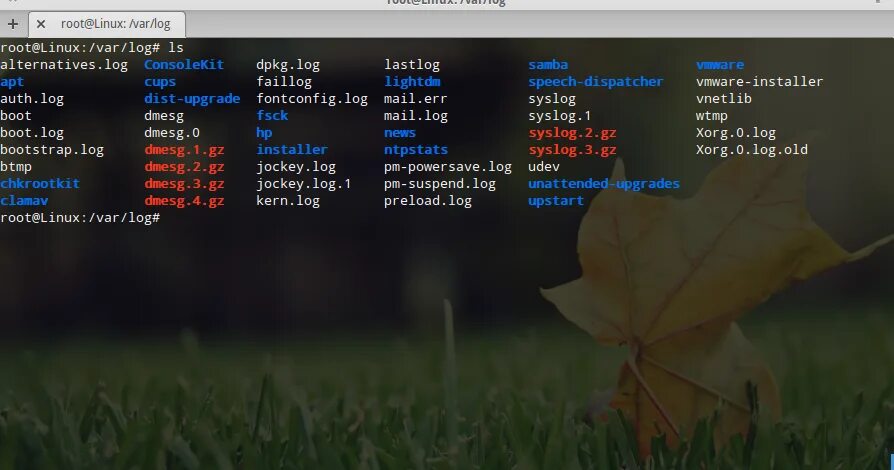The image size is (894, 470).
Task: Click the dmesg.2.gz archive name
Action: [x=184, y=167]
